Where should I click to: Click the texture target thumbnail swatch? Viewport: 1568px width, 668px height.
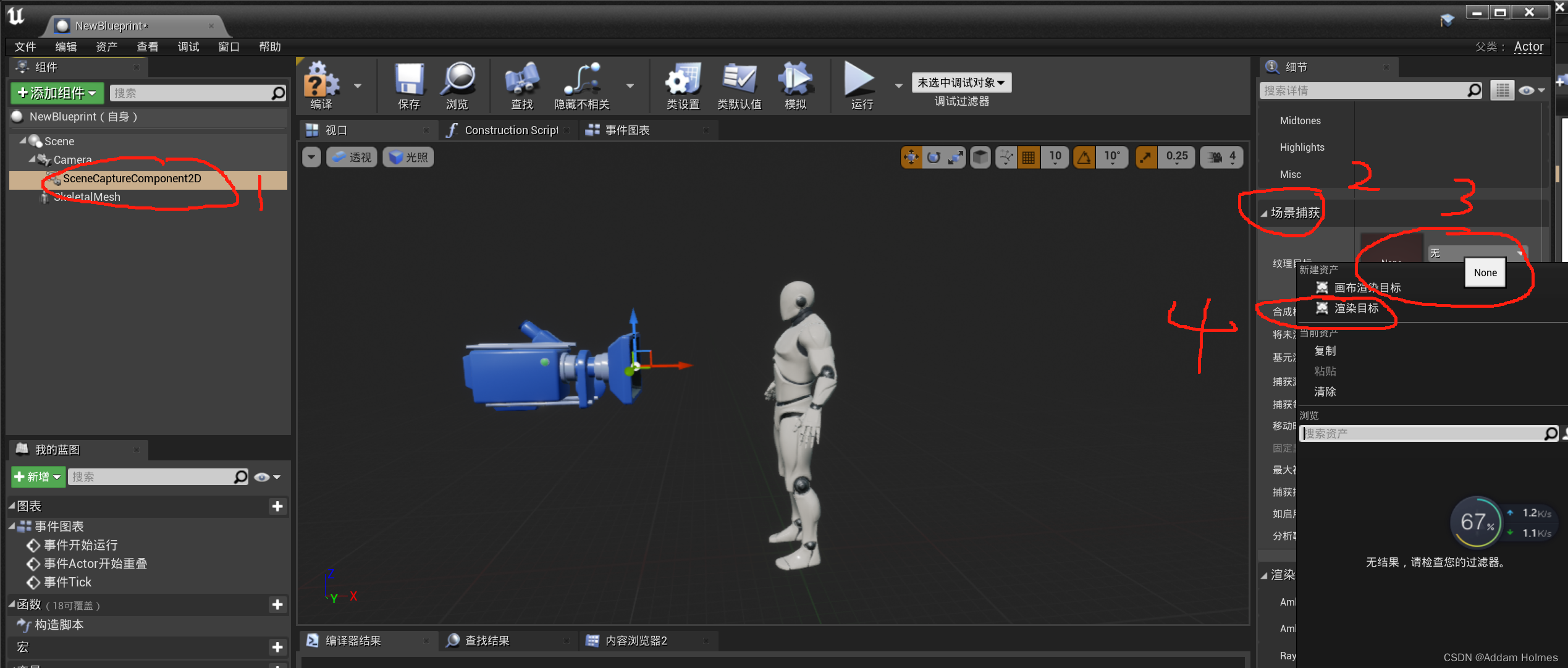1391,247
